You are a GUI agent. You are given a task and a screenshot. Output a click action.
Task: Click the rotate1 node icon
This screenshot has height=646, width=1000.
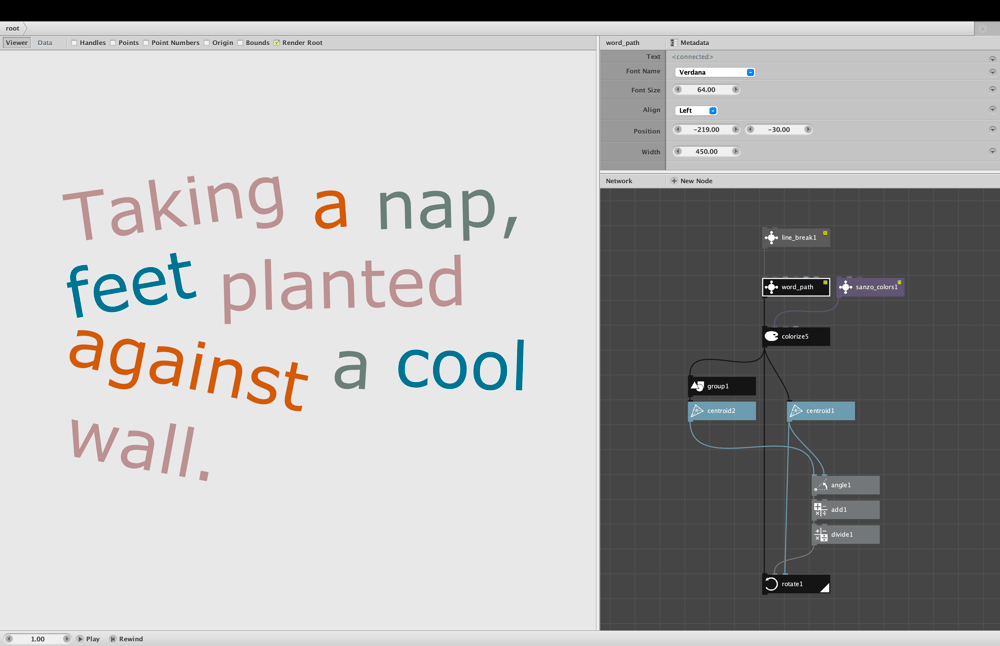pyautogui.click(x=771, y=584)
